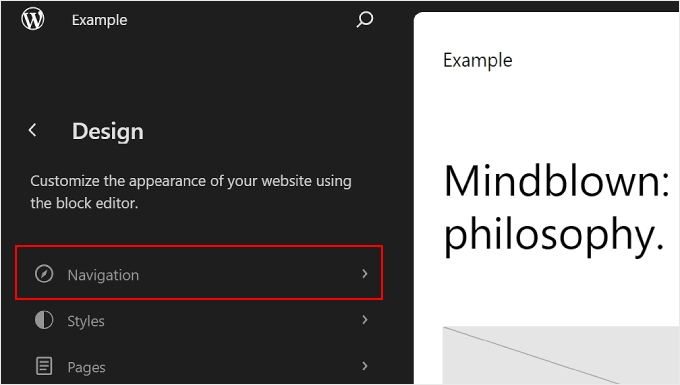Click the Example site title in sidebar
Image resolution: width=680 pixels, height=385 pixels.
[x=99, y=20]
